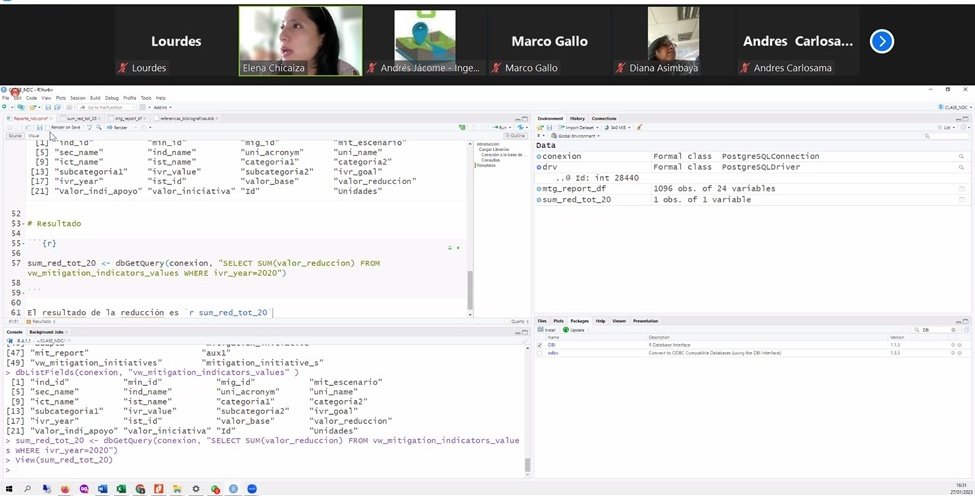Click the new file icon in the main toolbar

pyautogui.click(x=5, y=108)
